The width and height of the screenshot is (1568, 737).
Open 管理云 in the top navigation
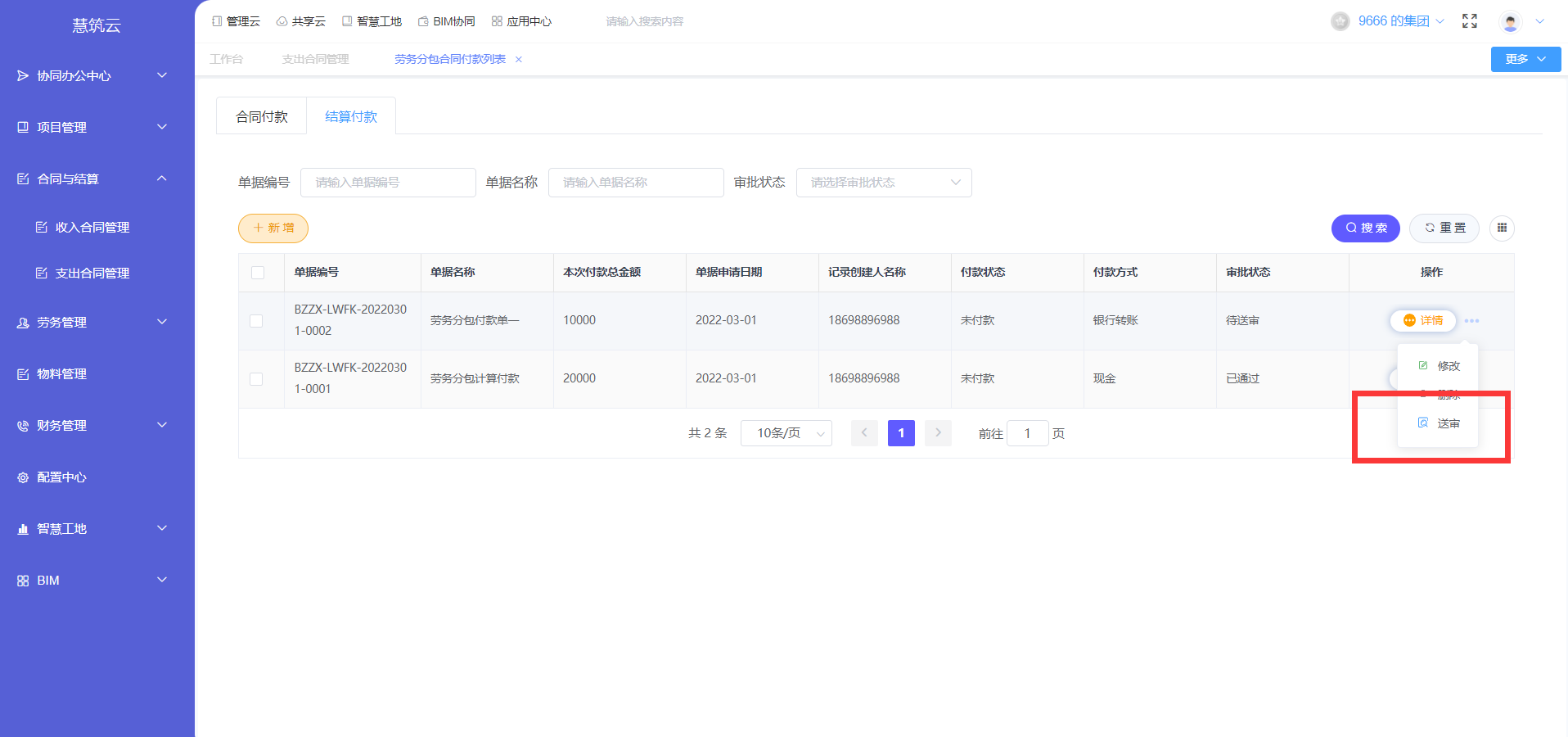click(236, 21)
